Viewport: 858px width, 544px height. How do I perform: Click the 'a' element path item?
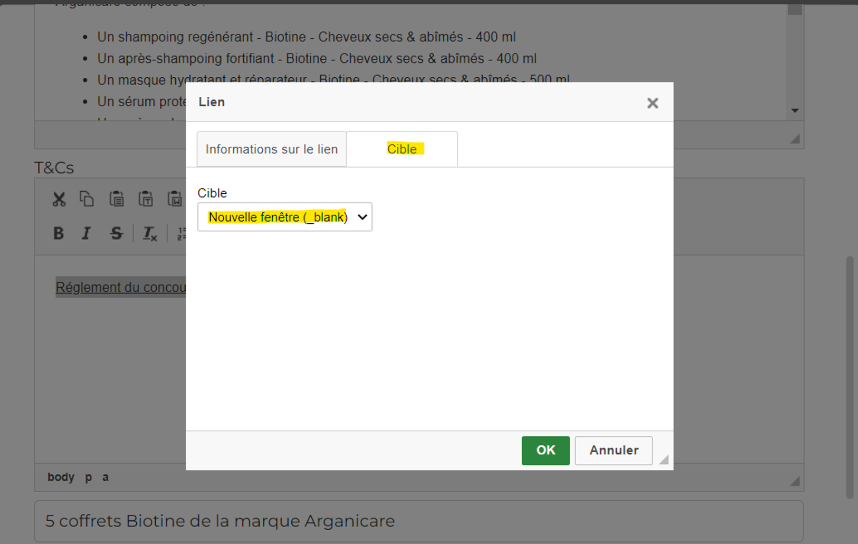pos(105,477)
